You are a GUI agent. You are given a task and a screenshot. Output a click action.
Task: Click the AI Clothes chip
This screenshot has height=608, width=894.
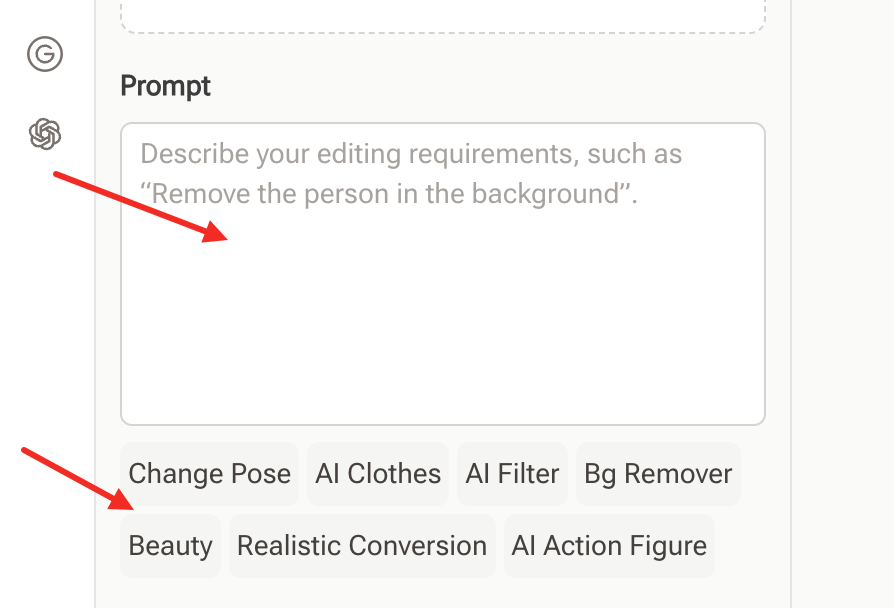377,473
